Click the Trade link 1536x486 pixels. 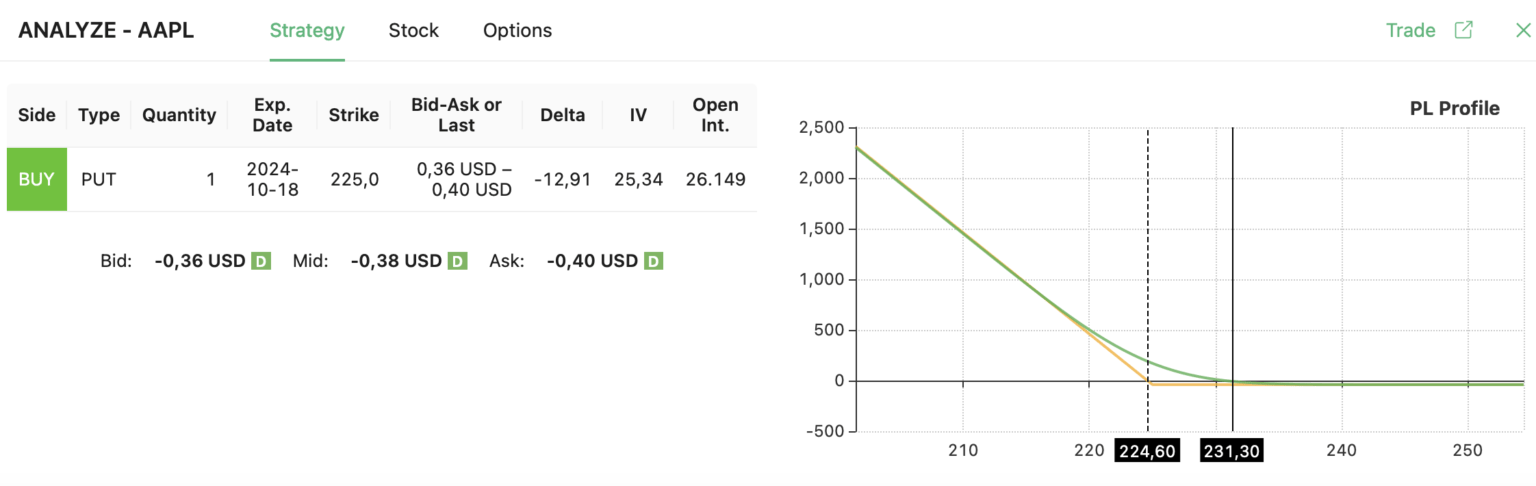(x=1410, y=30)
